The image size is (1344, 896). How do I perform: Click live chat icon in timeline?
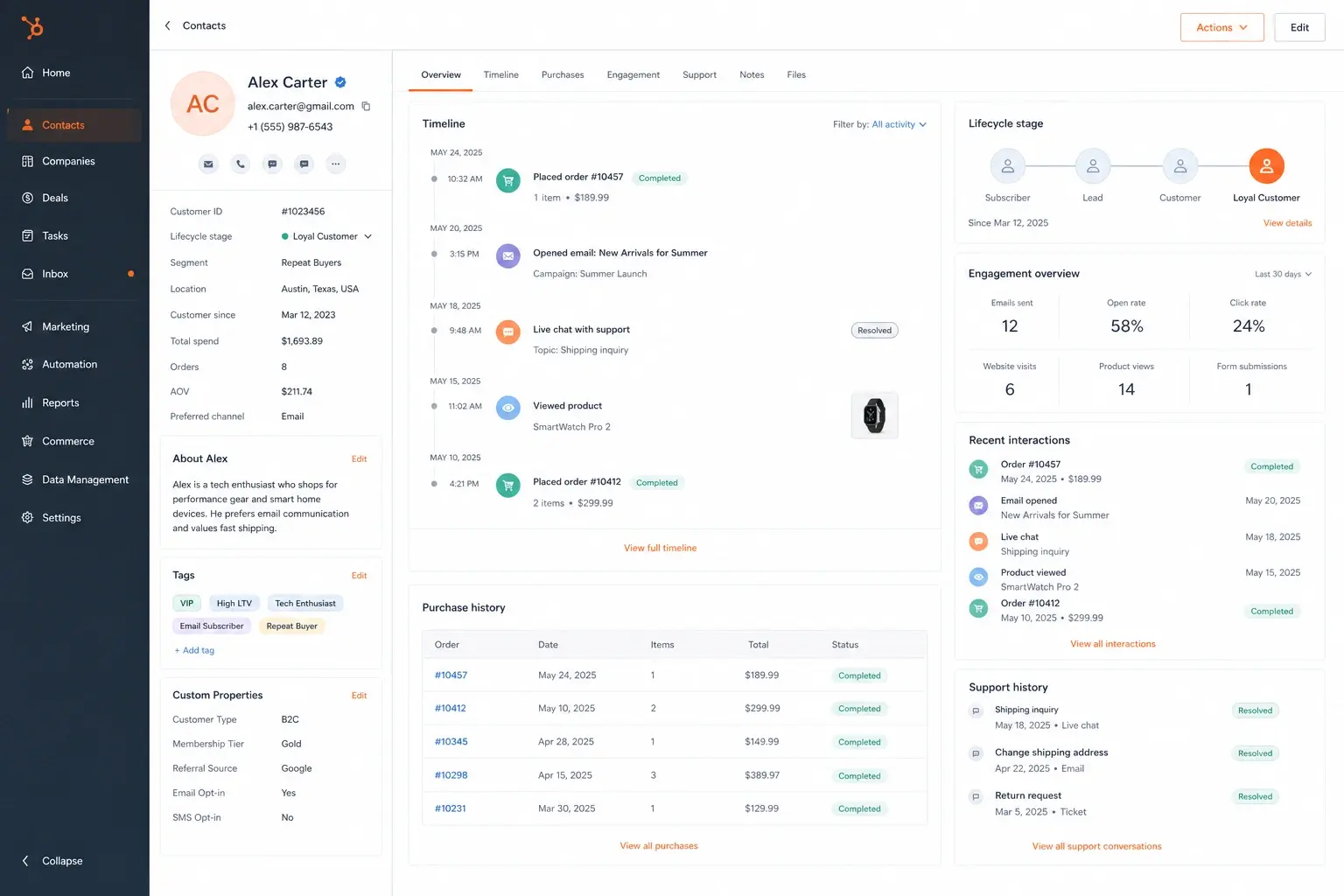pos(508,332)
